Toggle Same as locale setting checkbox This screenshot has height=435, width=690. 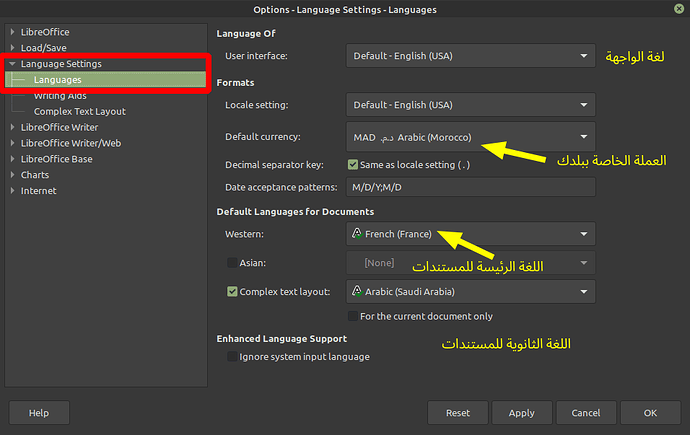click(353, 164)
